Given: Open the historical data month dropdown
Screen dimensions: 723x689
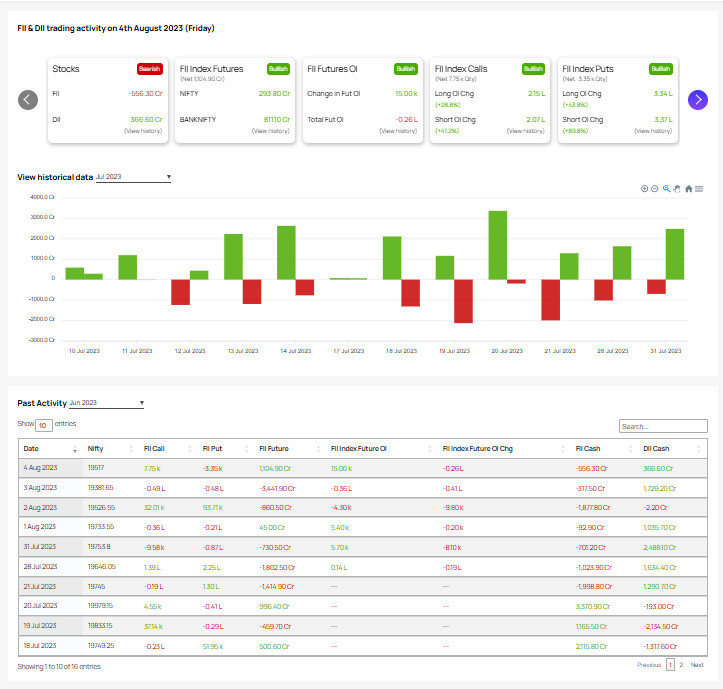Looking at the screenshot, I should click(133, 177).
